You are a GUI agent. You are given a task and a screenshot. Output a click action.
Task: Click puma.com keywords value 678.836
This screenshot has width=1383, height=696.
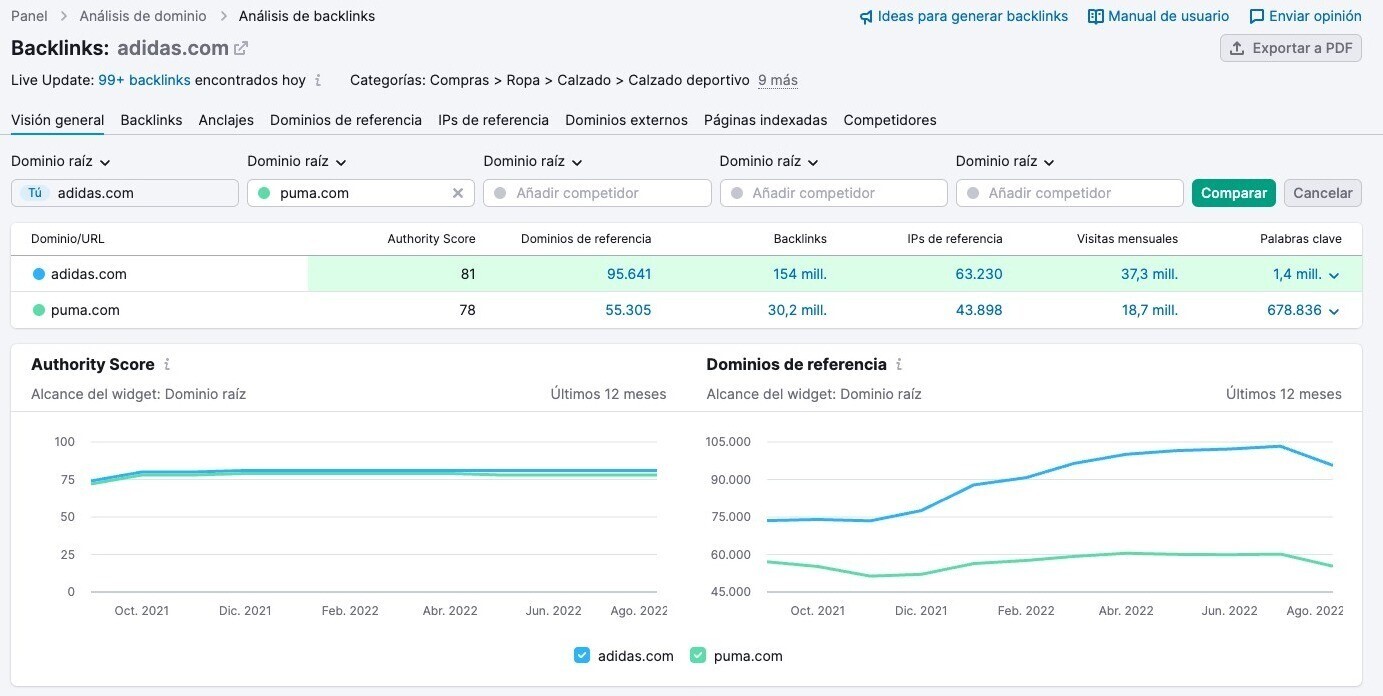[1294, 310]
